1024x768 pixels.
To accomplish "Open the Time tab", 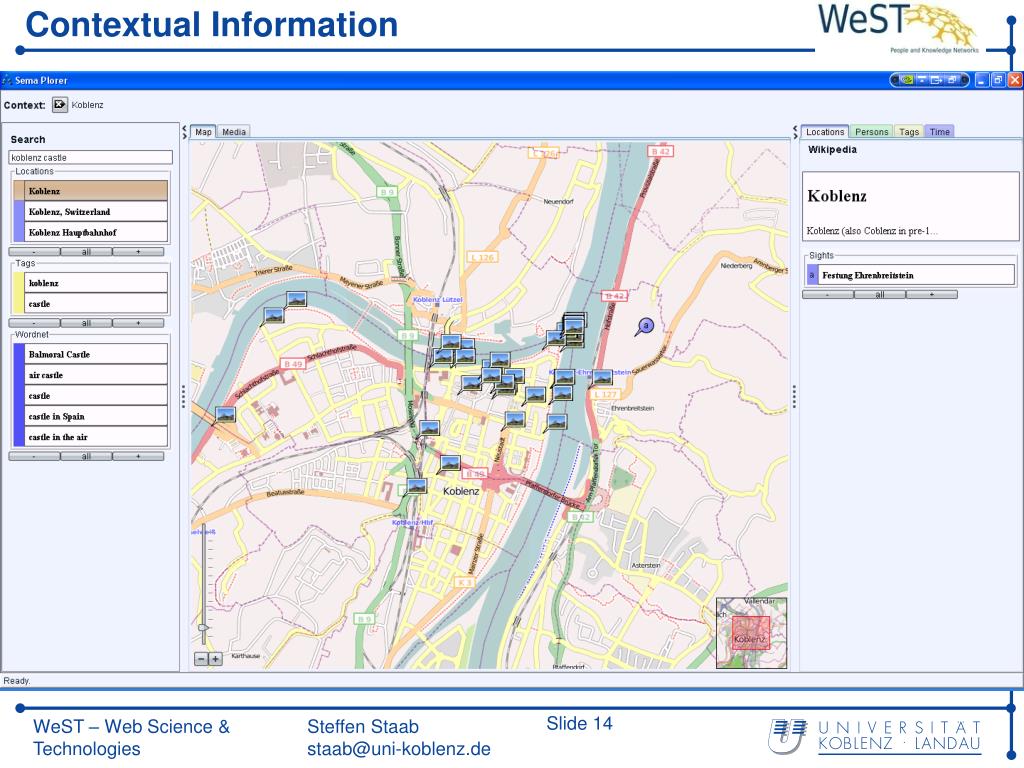I will 940,132.
